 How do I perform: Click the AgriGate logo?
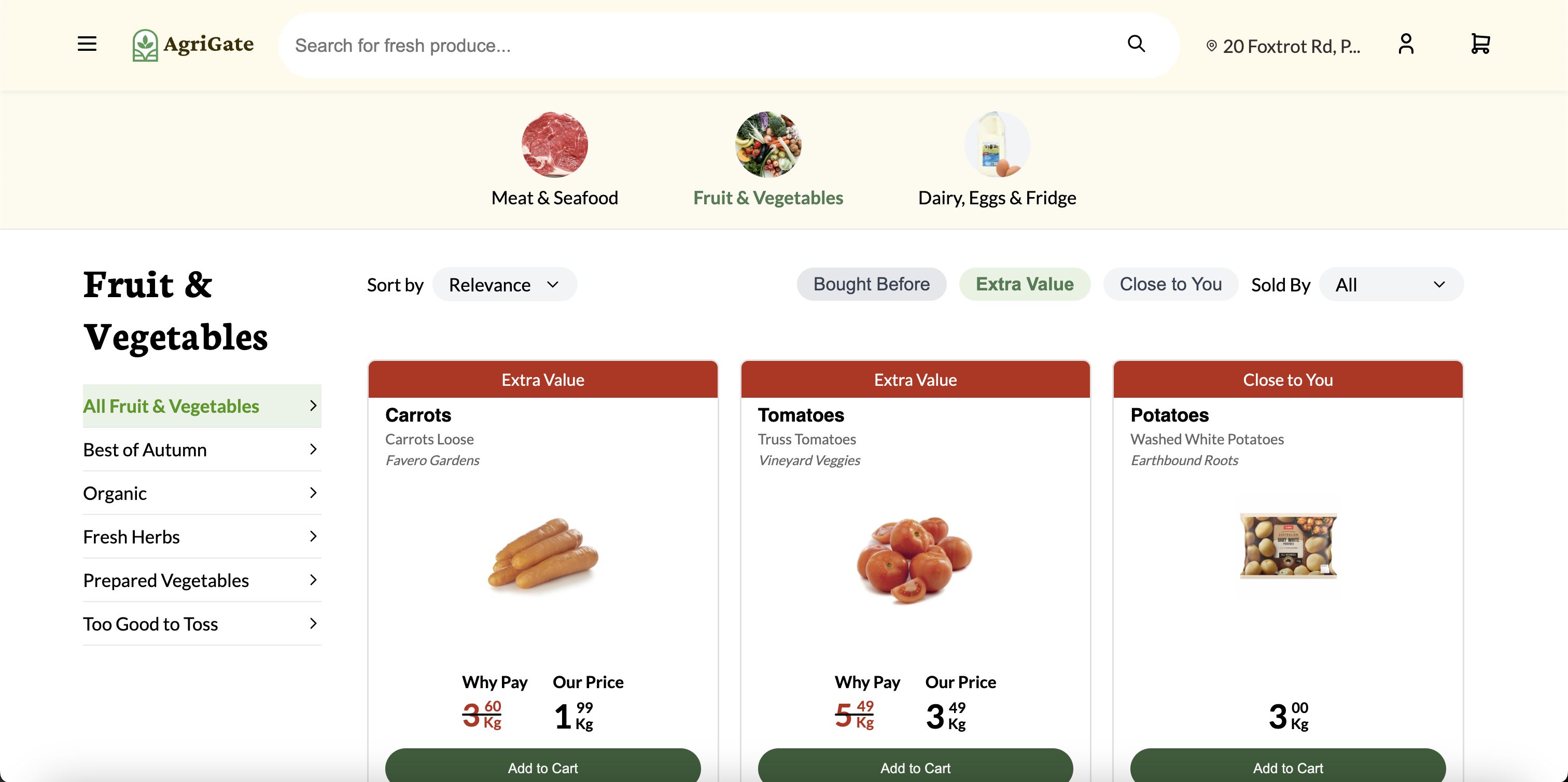pos(193,45)
